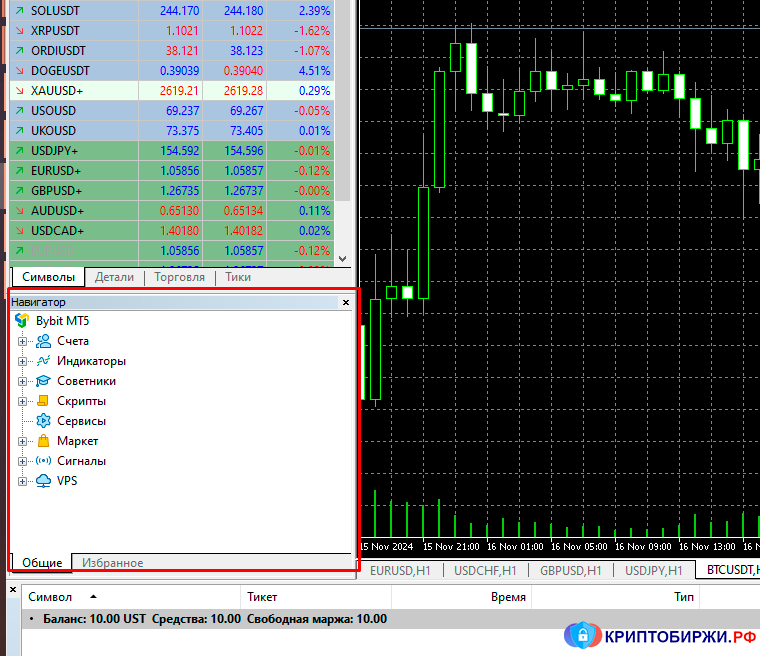Click DOGEUSDT daily change 4.51%
The width and height of the screenshot is (760, 656).
click(x=314, y=71)
